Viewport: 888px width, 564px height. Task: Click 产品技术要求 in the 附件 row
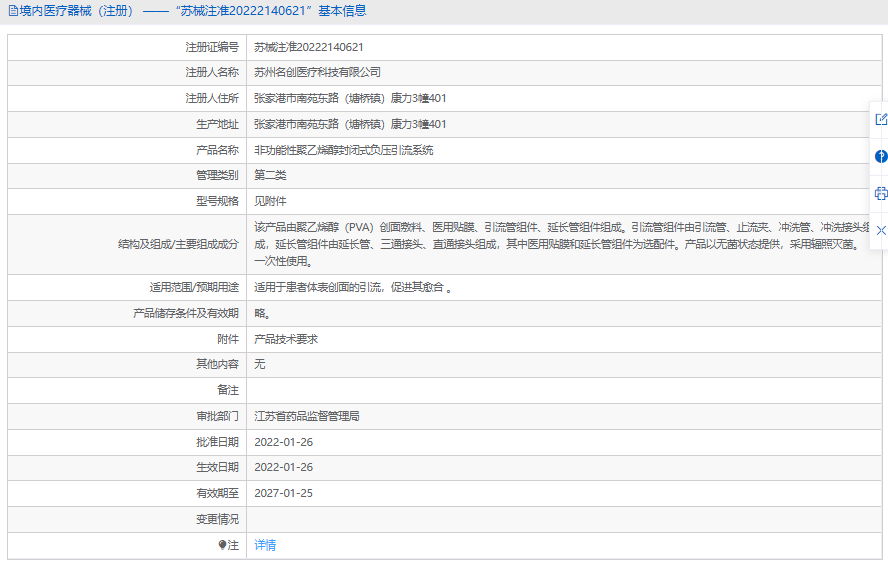pos(286,339)
